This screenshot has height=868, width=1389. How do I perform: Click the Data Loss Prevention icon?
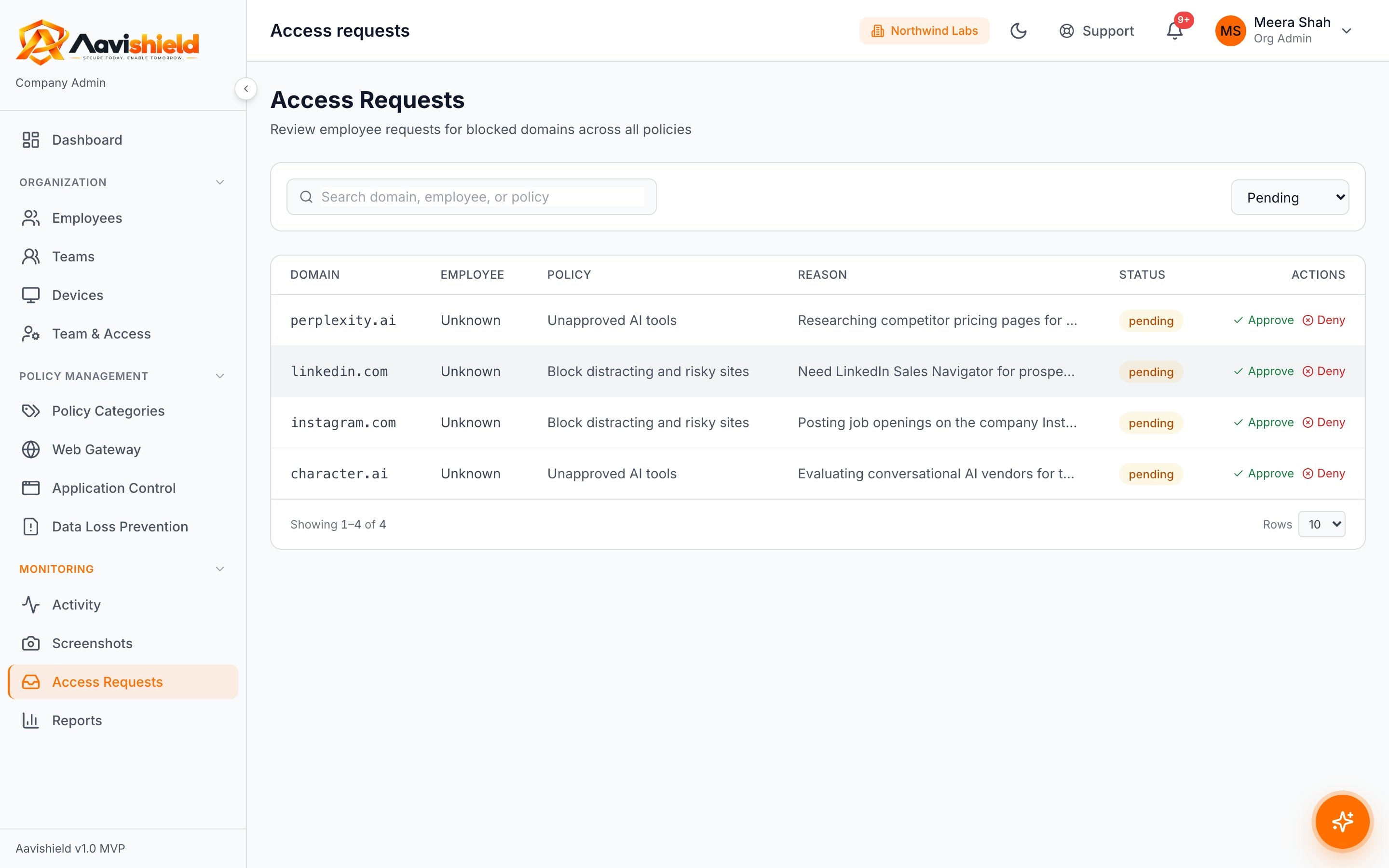[x=31, y=527]
